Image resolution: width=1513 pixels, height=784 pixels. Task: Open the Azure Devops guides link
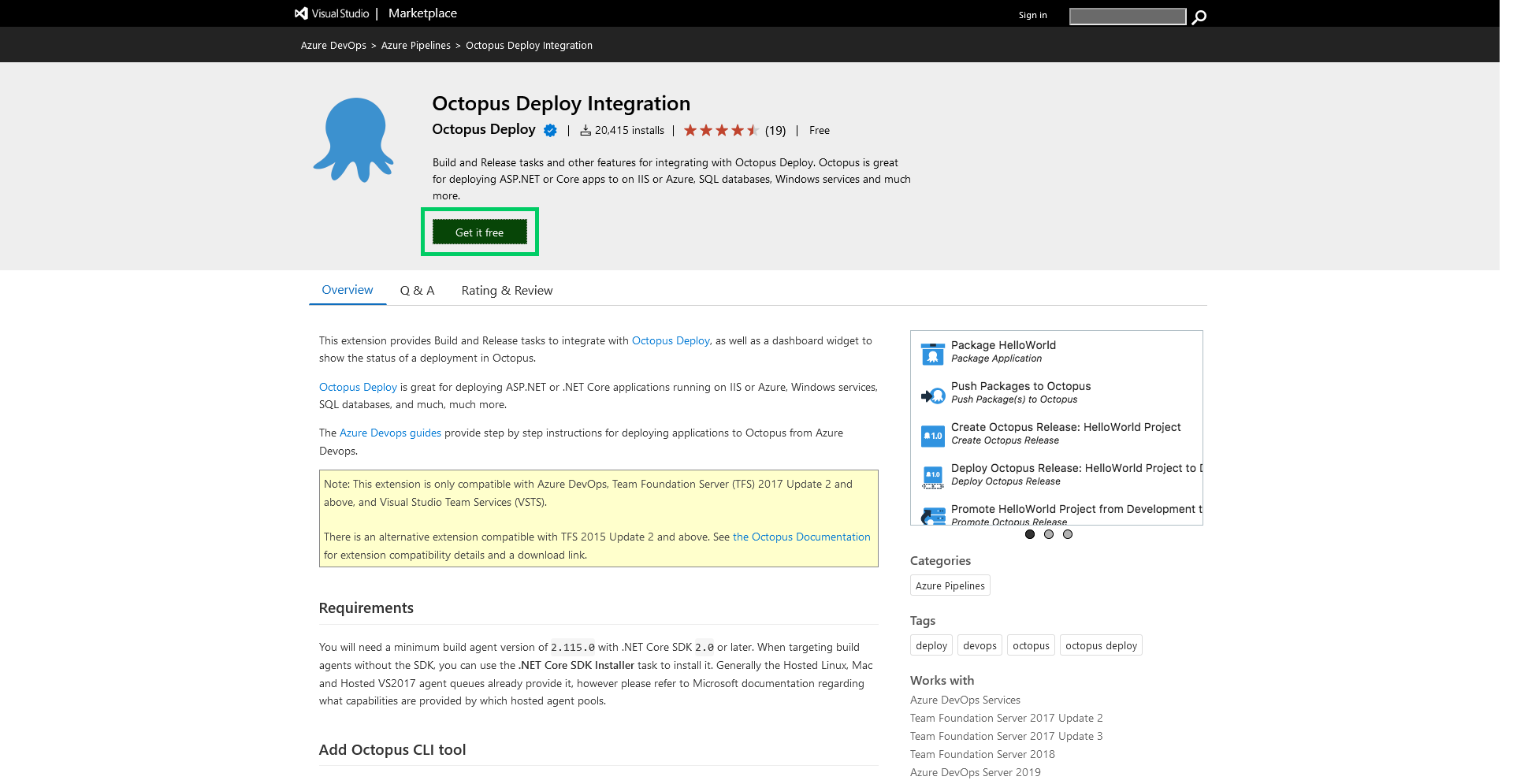[x=390, y=433]
